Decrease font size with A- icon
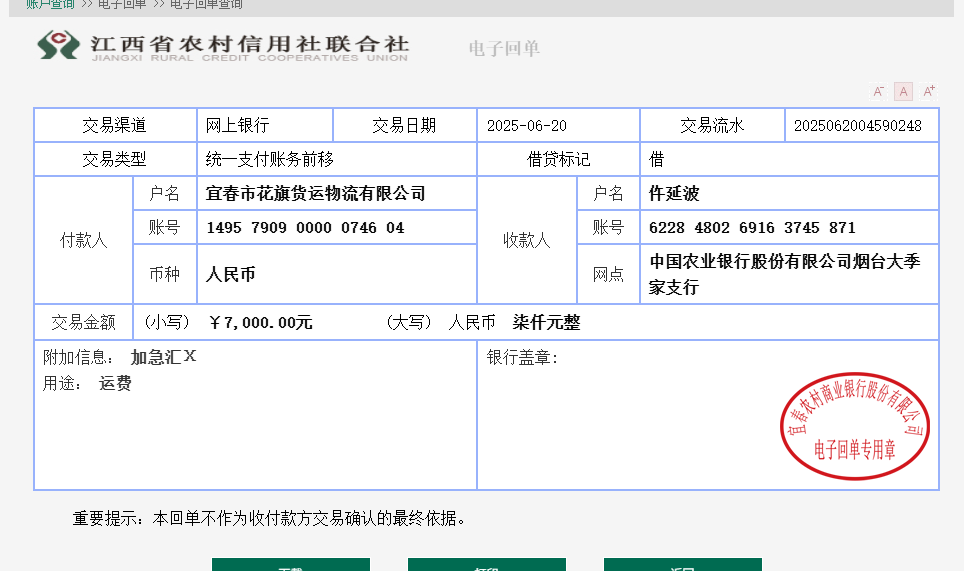964x571 pixels. click(x=879, y=92)
